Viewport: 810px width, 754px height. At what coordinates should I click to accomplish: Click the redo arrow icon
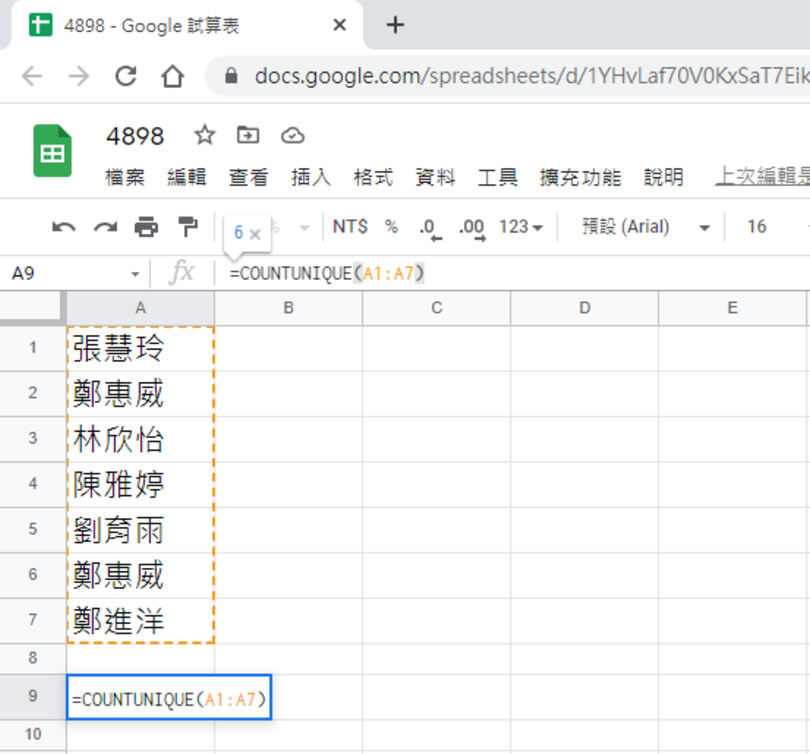pos(105,227)
